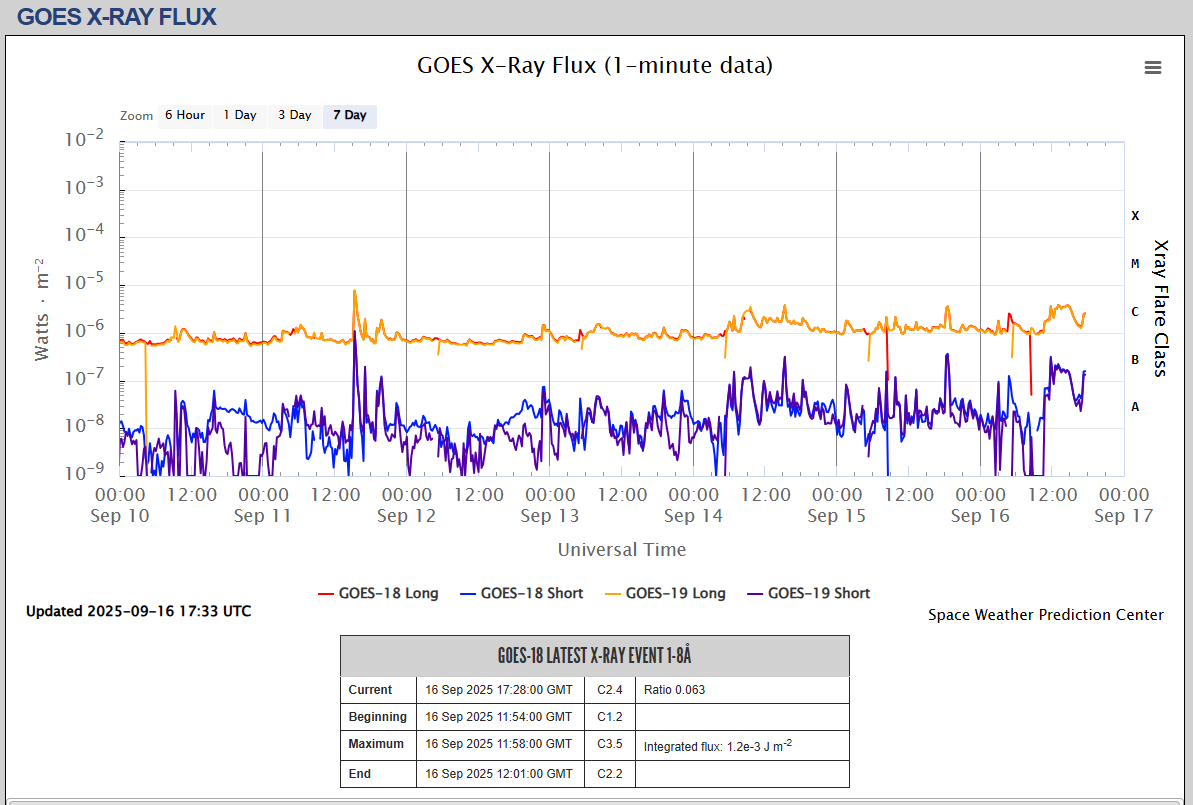This screenshot has width=1193, height=805.
Task: Toggle the GOES-19 Short legend series
Action: (x=809, y=593)
